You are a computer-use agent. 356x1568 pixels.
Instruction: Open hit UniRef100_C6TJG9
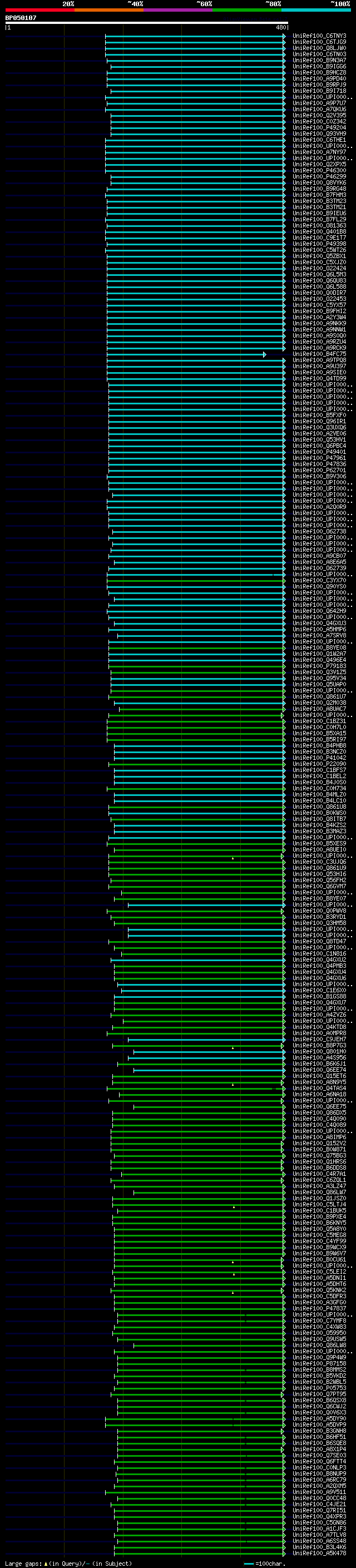319,42
